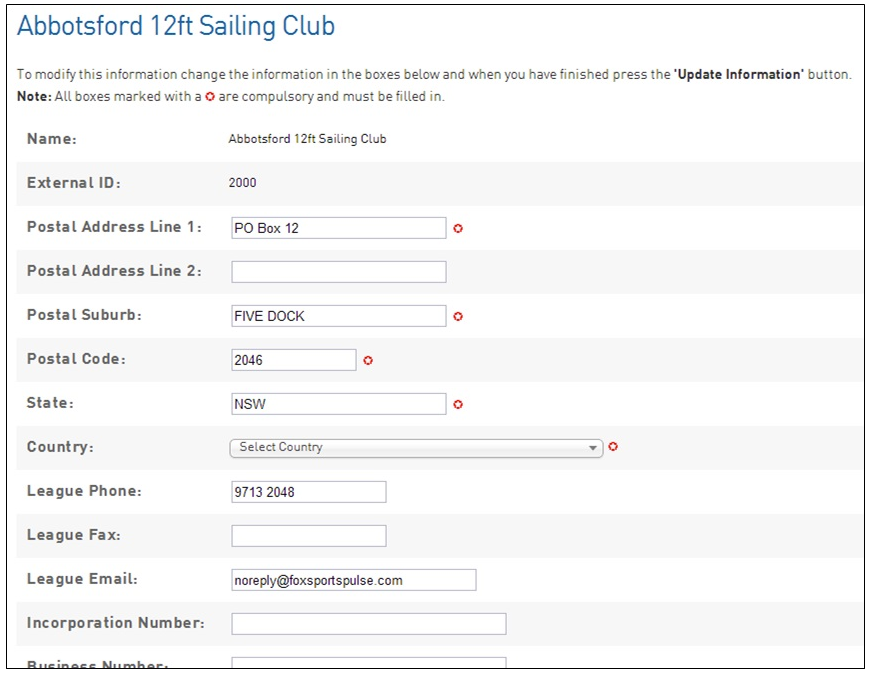Click the External ID value 2000
The image size is (870, 674).
coord(242,183)
